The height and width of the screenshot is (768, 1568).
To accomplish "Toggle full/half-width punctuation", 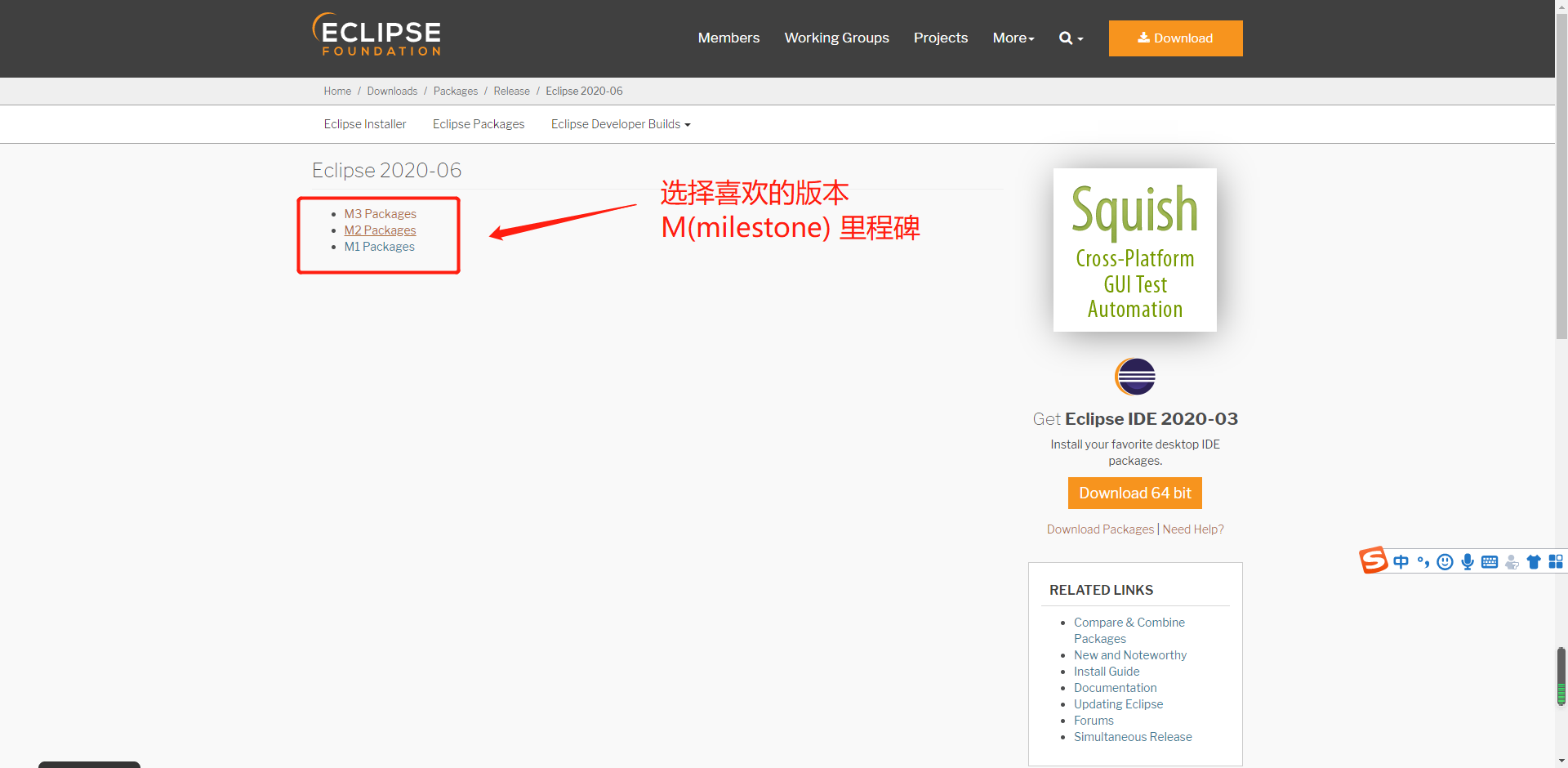I will pos(1423,561).
